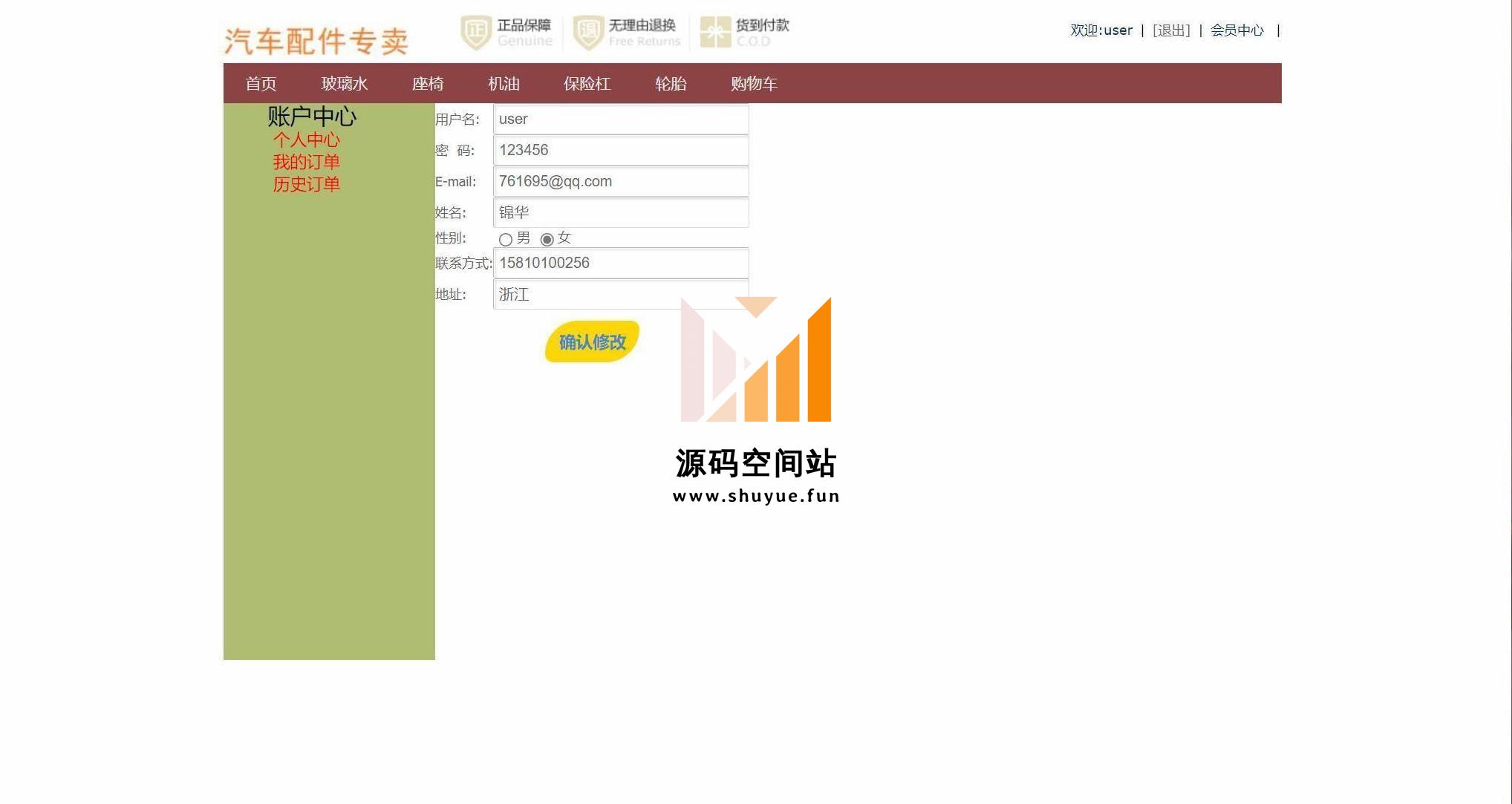Browse the 保险杠 category
The height and width of the screenshot is (804, 1512).
point(587,84)
